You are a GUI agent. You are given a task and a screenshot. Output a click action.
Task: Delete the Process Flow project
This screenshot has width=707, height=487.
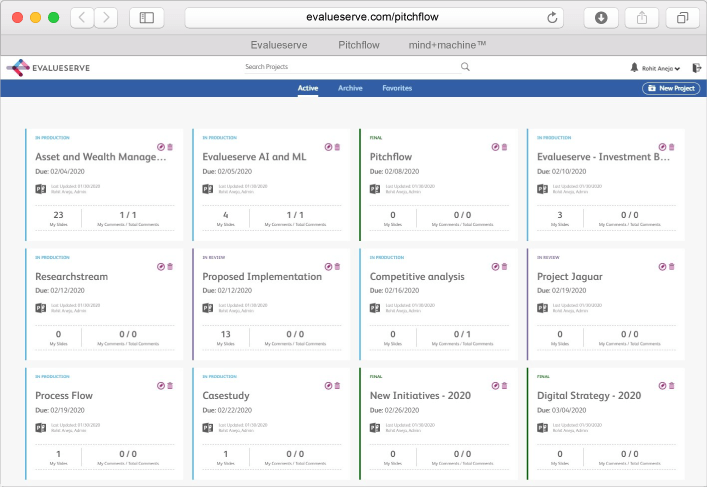click(x=170, y=386)
